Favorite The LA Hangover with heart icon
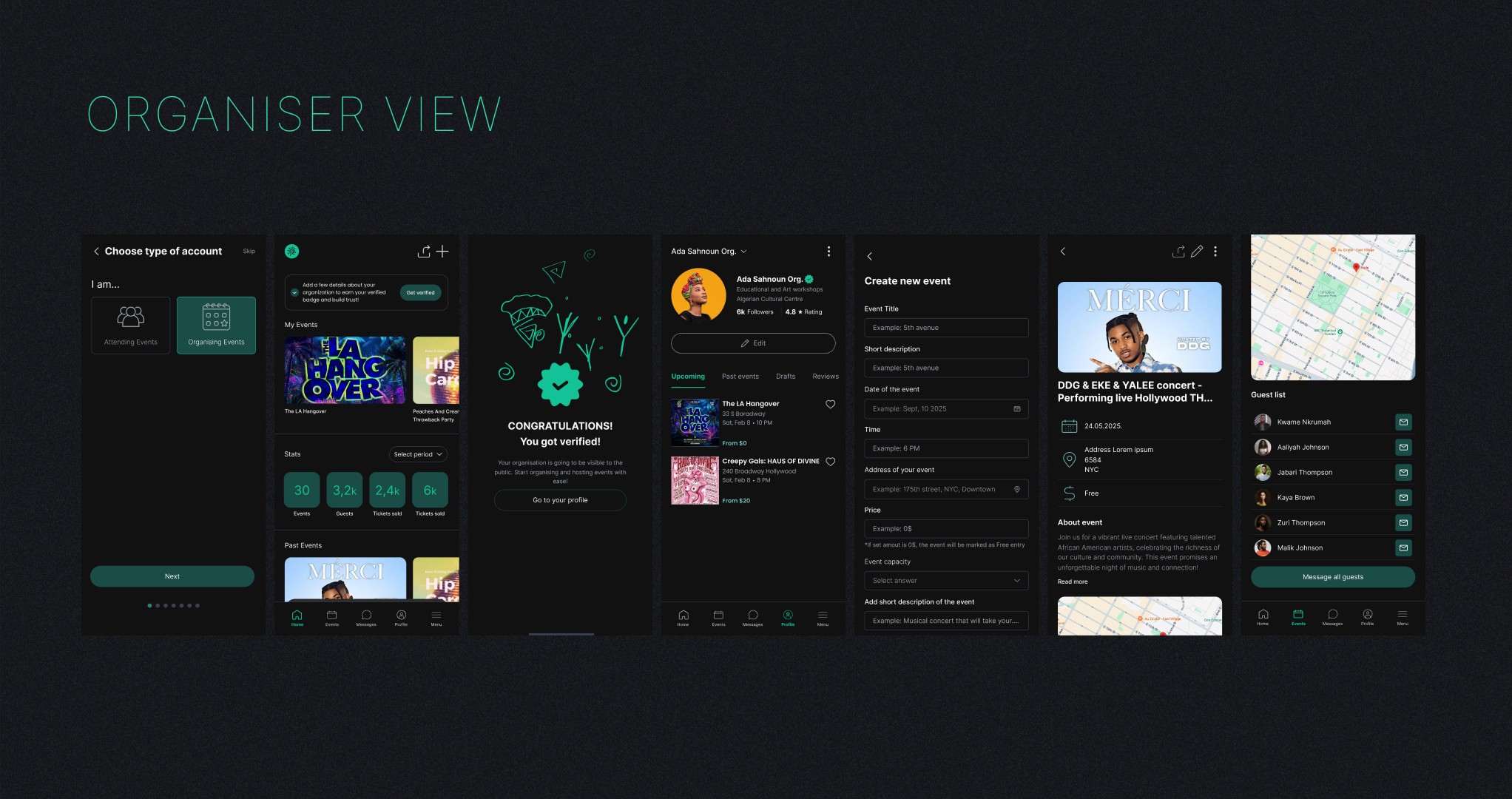Image resolution: width=1512 pixels, height=799 pixels. [x=830, y=404]
